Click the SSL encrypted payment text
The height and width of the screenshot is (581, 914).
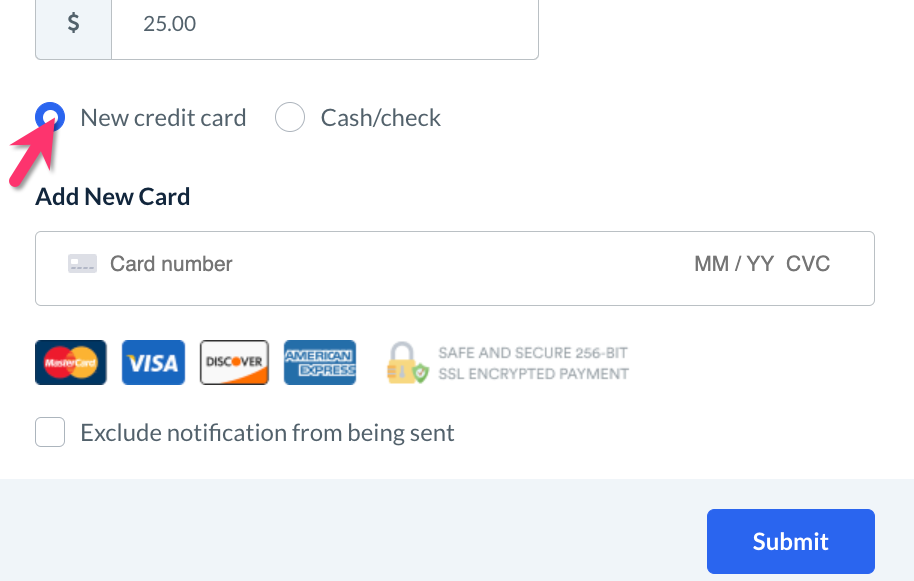click(x=533, y=363)
